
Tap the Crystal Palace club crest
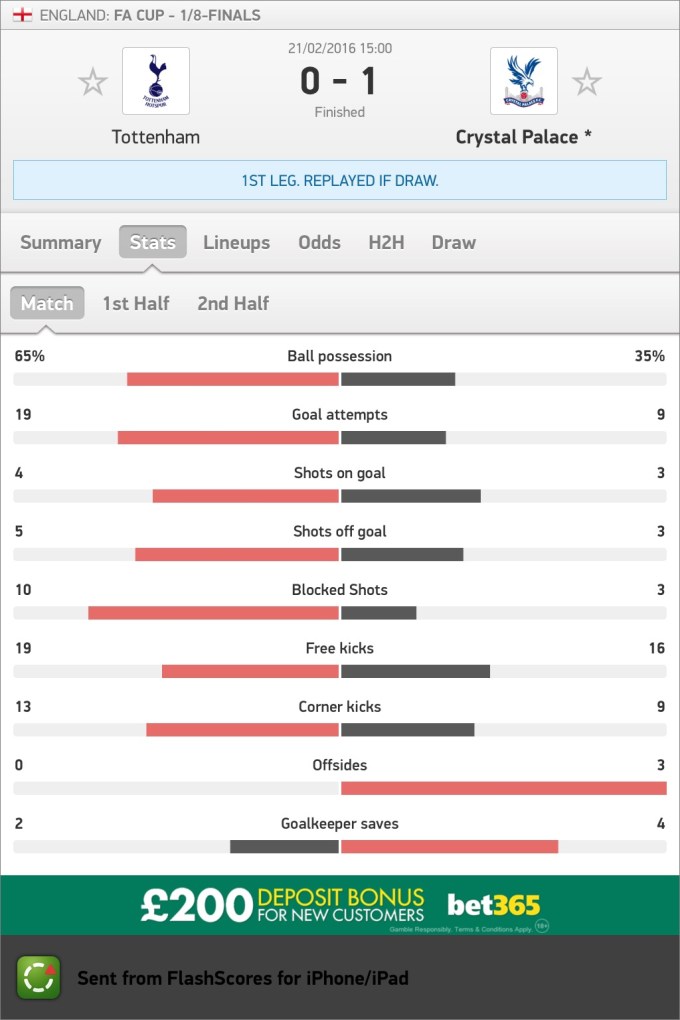[524, 81]
